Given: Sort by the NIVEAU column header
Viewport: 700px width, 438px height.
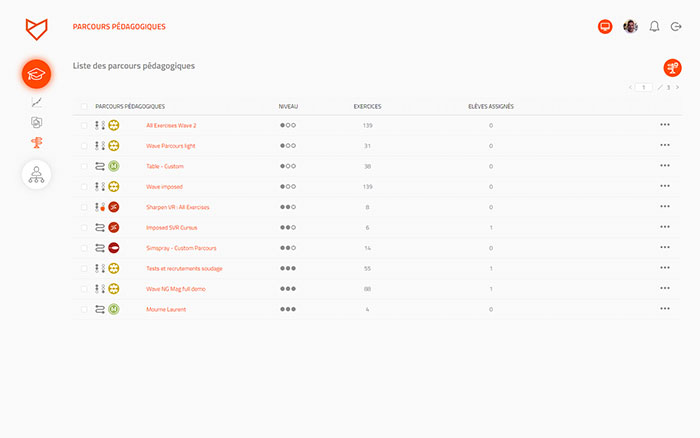Looking at the screenshot, I should click(288, 106).
